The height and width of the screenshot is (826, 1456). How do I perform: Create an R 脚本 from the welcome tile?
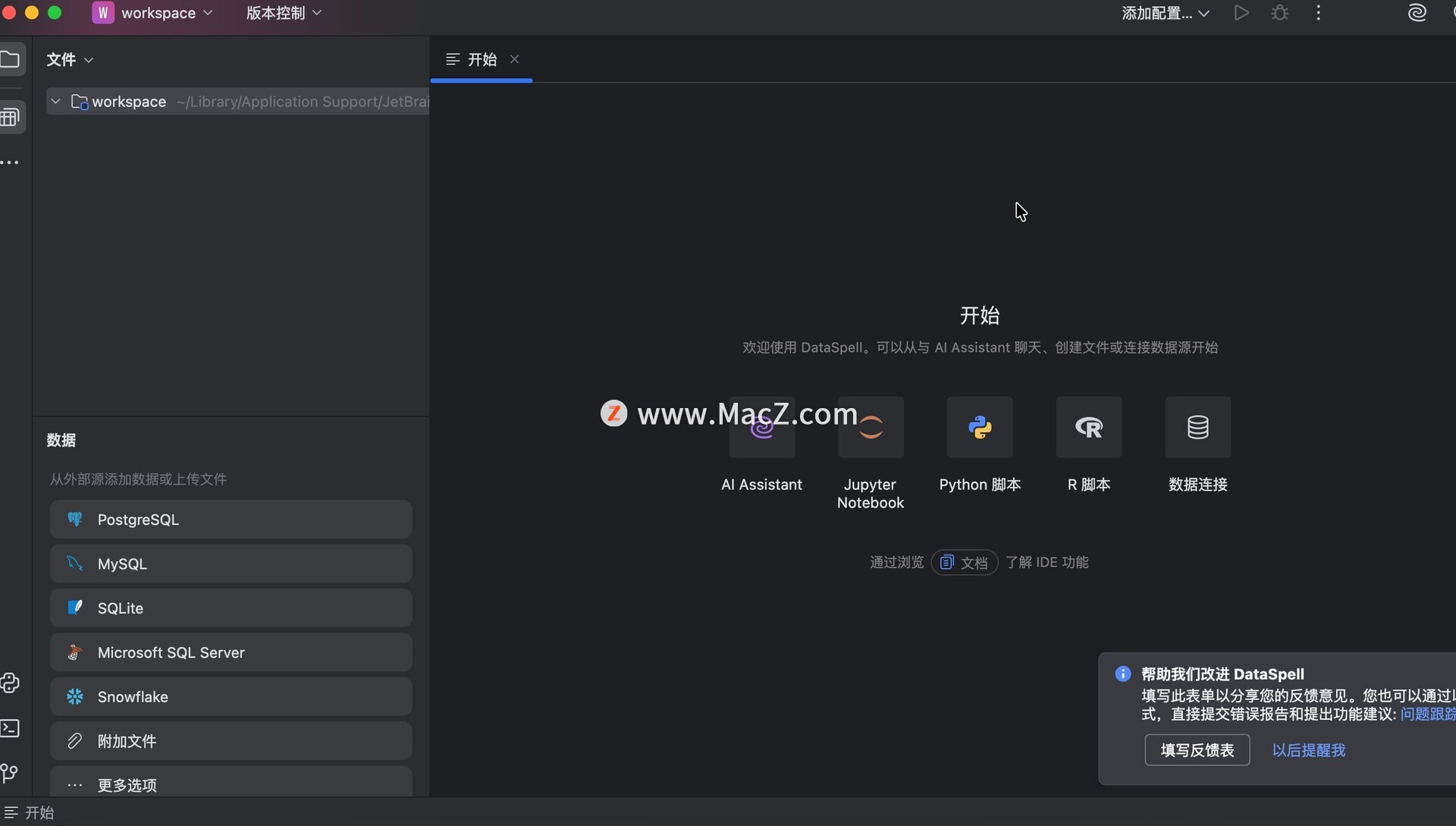[1089, 427]
